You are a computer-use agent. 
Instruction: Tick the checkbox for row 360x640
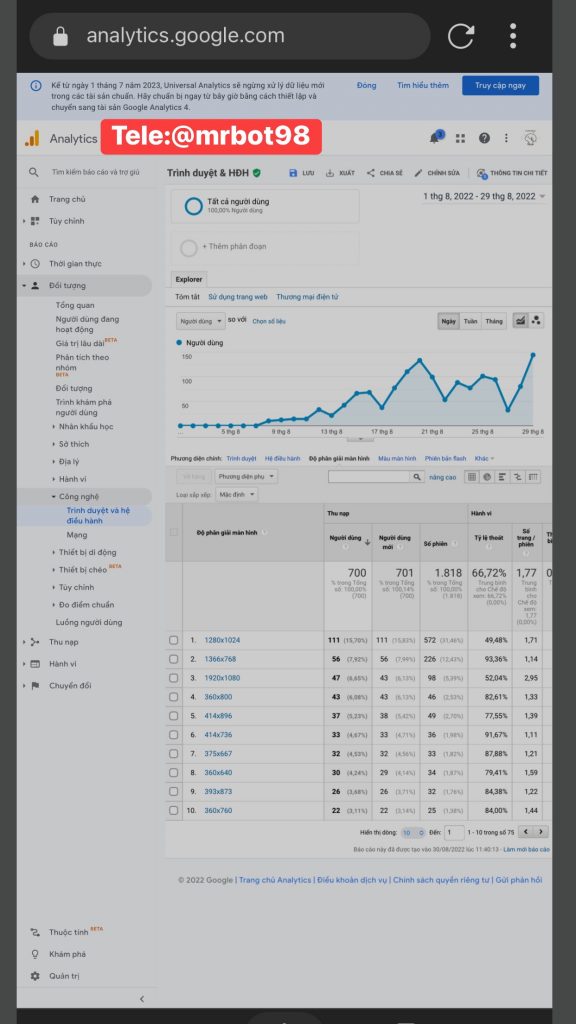[174, 773]
